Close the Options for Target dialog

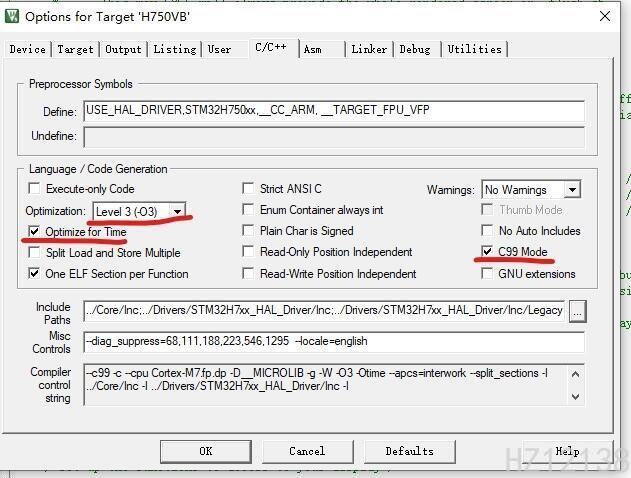[x=605, y=16]
